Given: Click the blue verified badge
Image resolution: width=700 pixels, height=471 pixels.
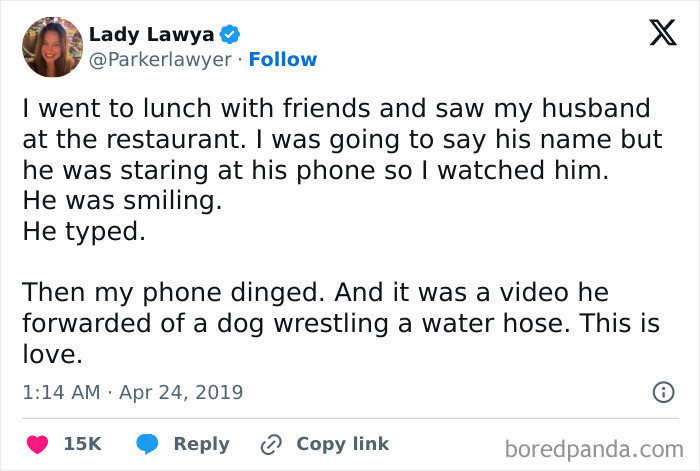Looking at the screenshot, I should pyautogui.click(x=230, y=35).
